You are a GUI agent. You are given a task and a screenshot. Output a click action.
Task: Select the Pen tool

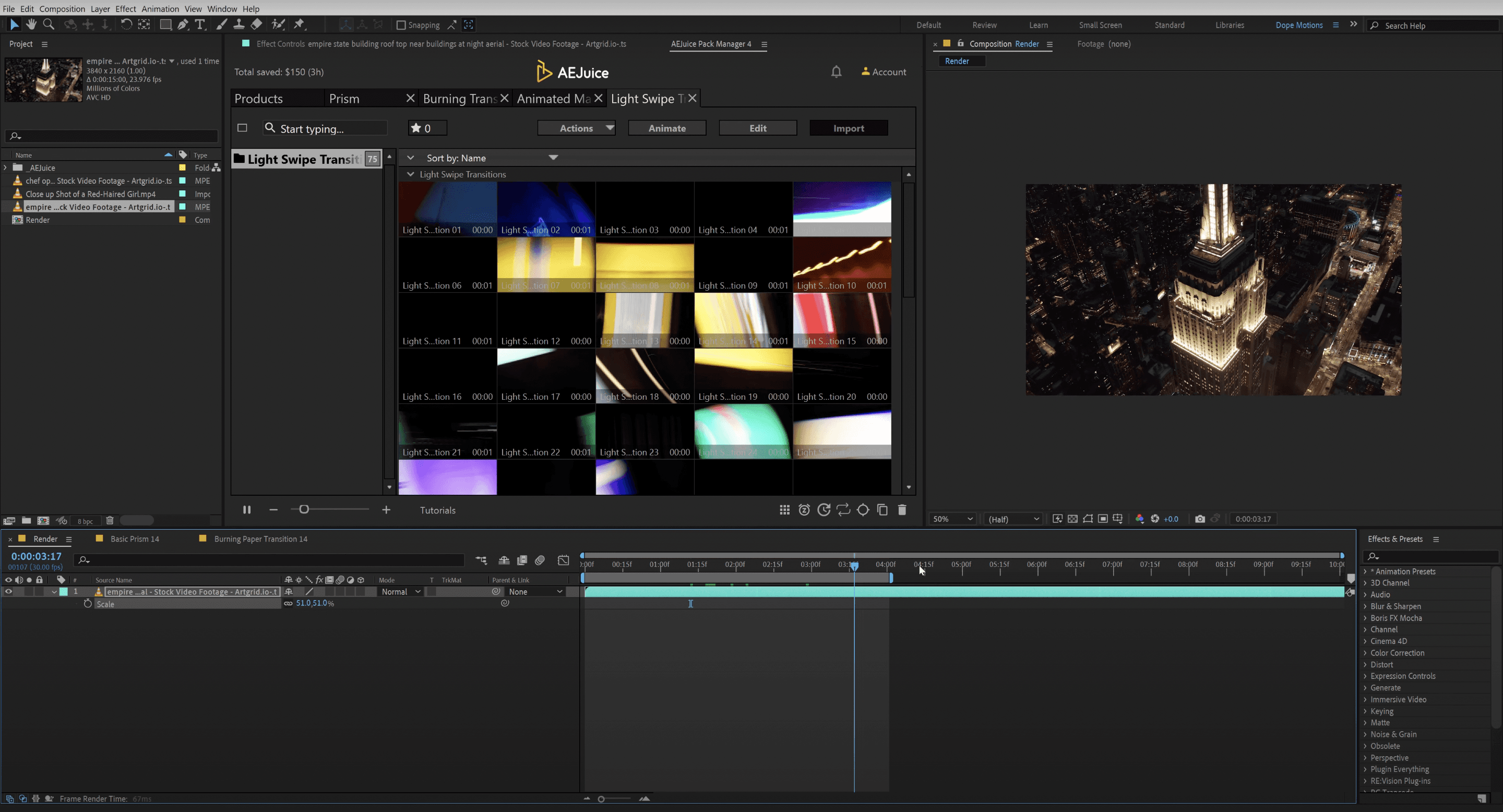[183, 24]
